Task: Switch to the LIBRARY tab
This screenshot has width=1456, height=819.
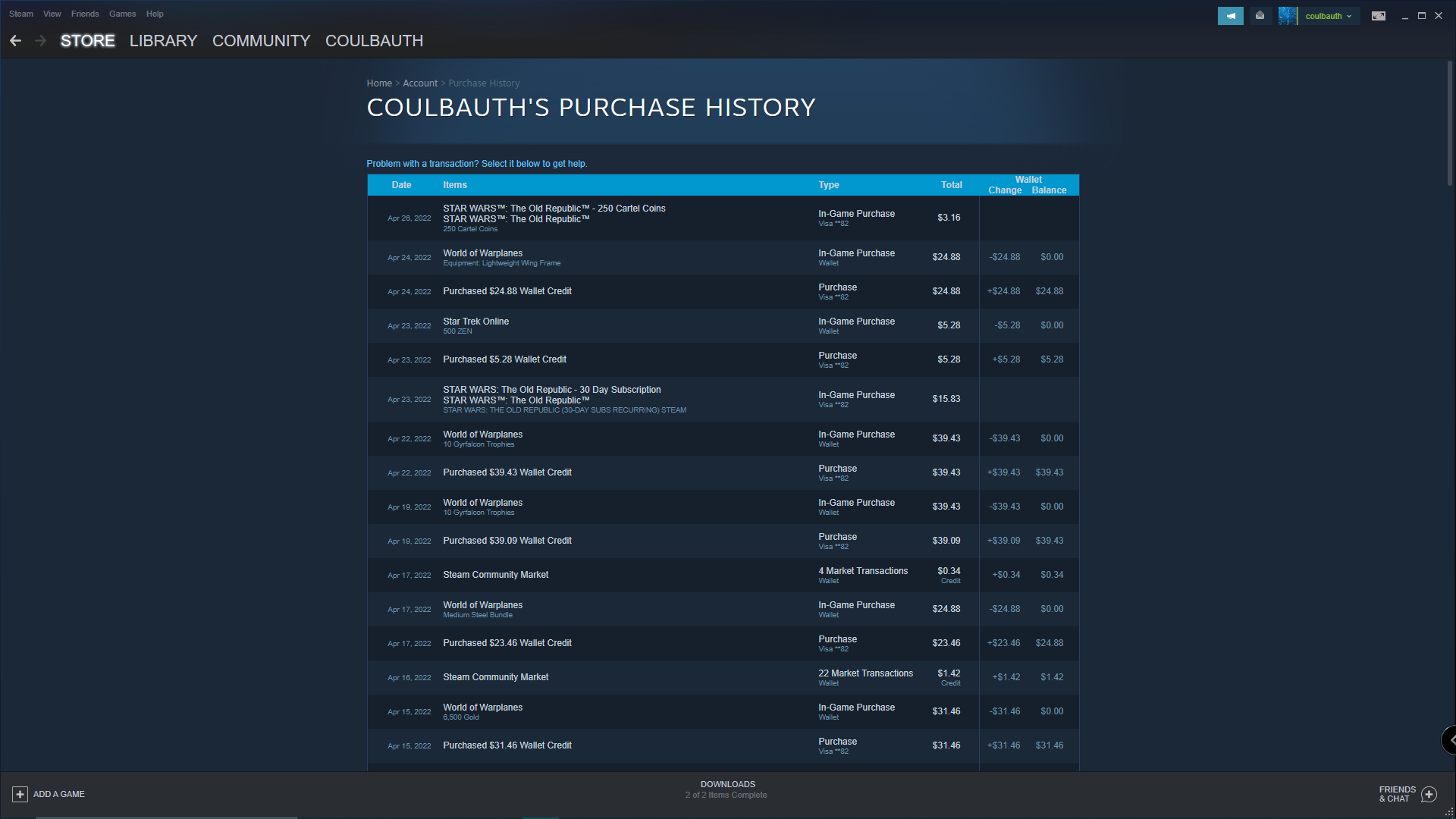Action: click(163, 41)
